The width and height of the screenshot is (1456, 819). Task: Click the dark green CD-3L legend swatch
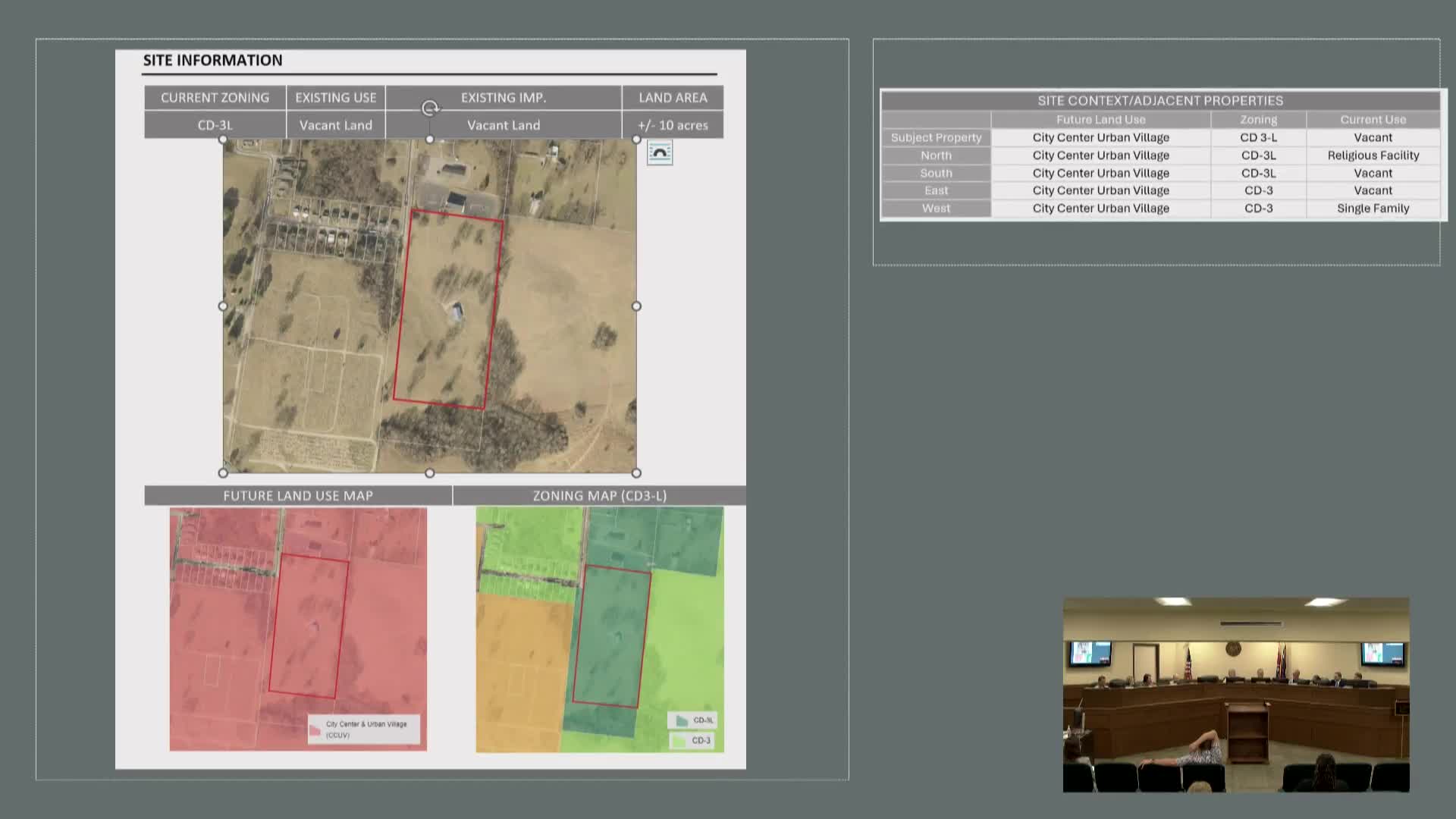click(x=681, y=720)
